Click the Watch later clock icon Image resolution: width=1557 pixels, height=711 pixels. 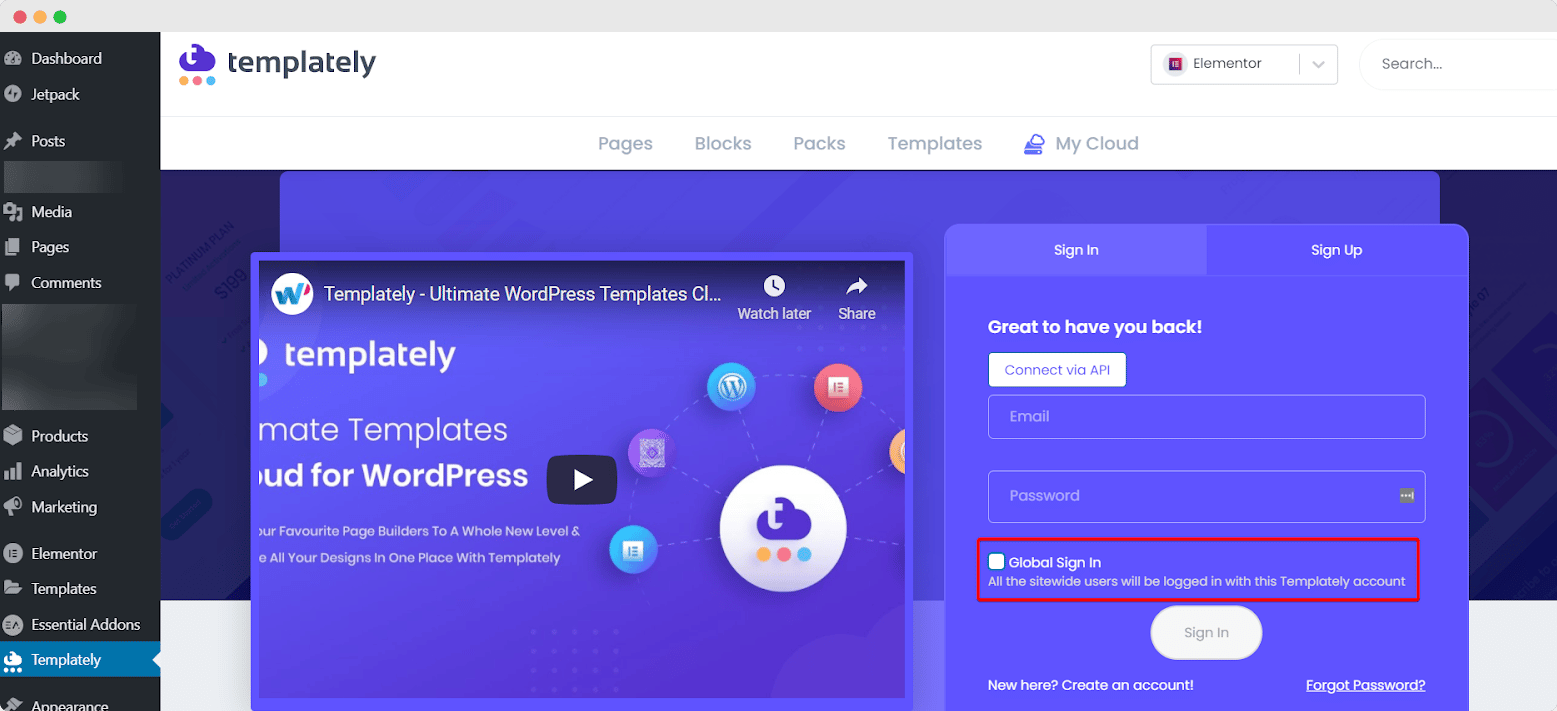(x=774, y=287)
